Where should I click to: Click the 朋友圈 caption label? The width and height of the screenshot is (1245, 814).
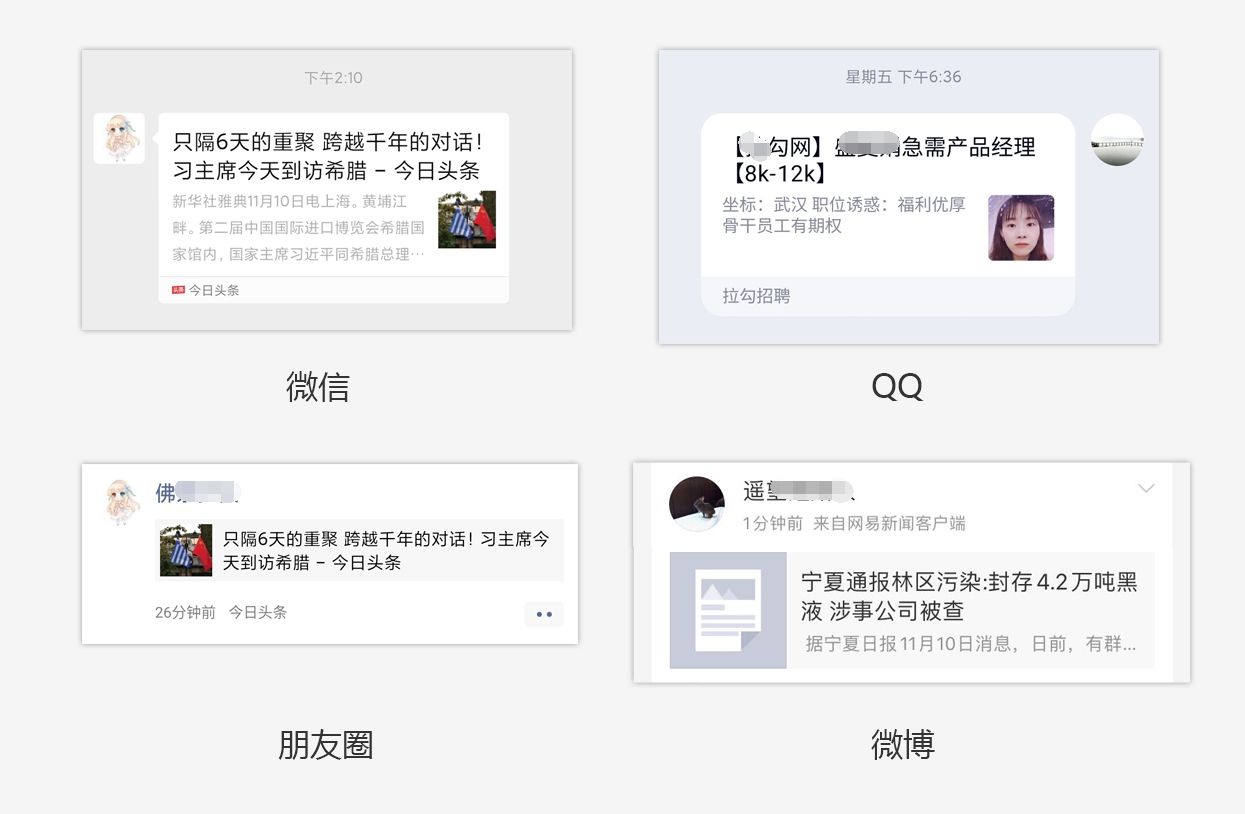(326, 745)
